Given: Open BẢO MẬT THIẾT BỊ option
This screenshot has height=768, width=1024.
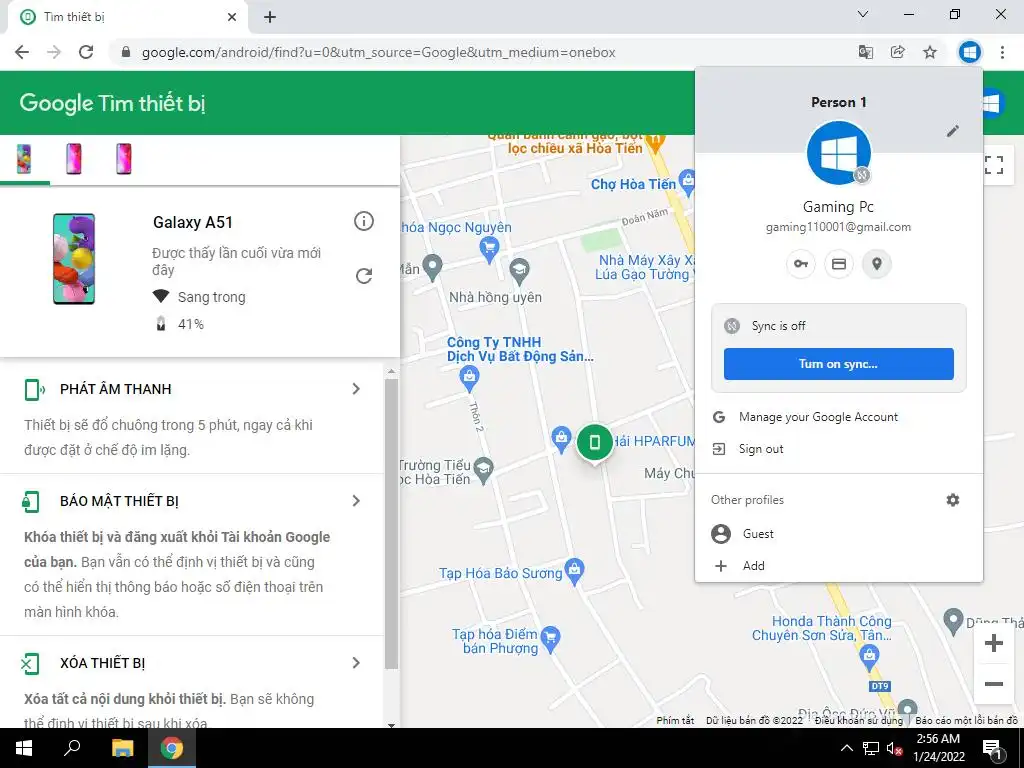Looking at the screenshot, I should [192, 554].
